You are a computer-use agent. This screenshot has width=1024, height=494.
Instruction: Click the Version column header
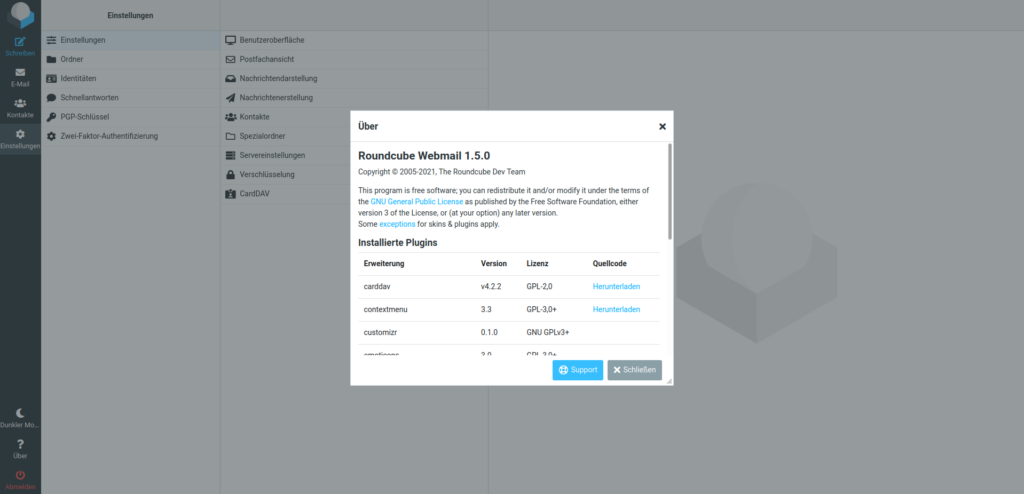494,264
